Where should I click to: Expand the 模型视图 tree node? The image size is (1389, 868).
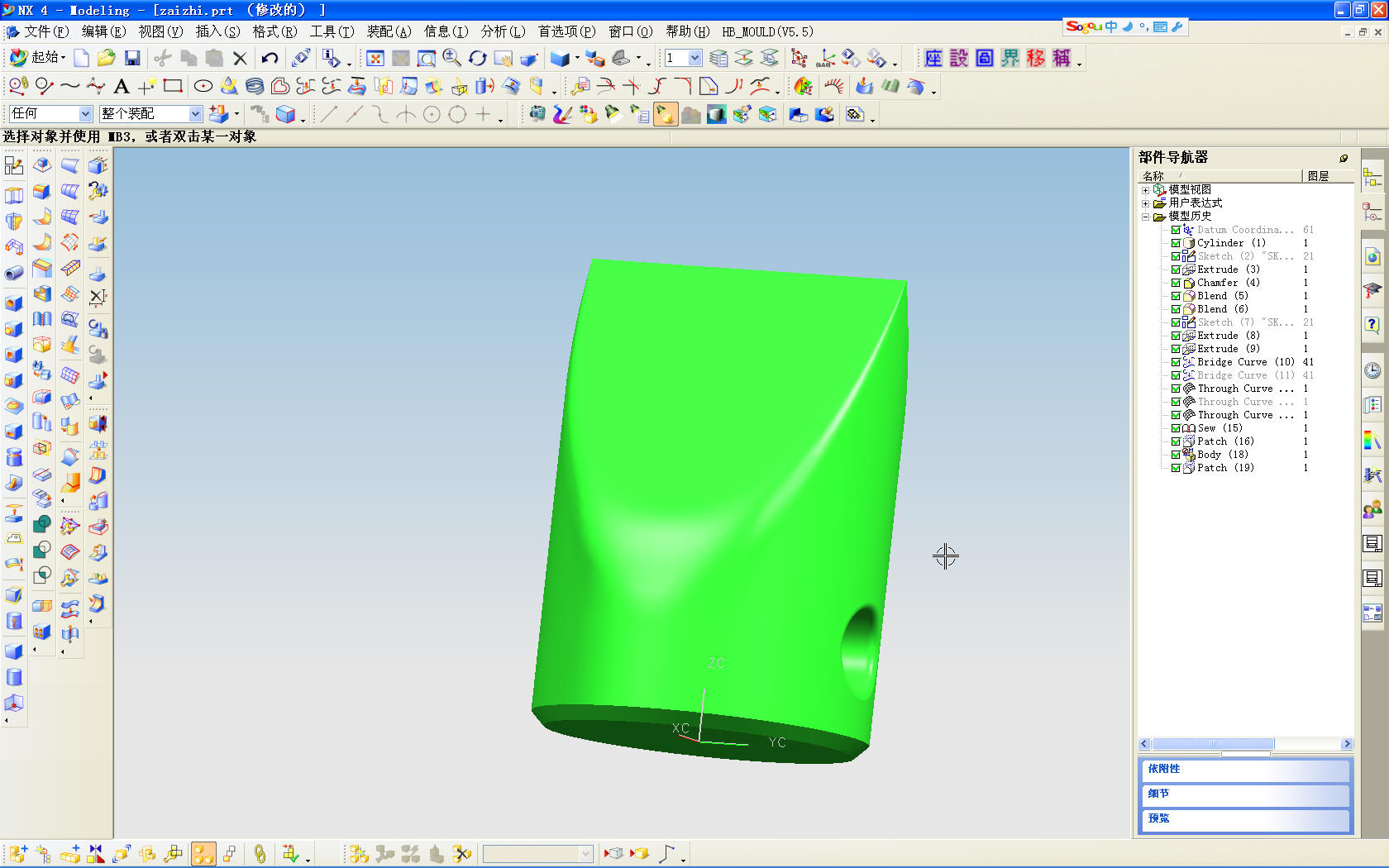pyautogui.click(x=1146, y=190)
